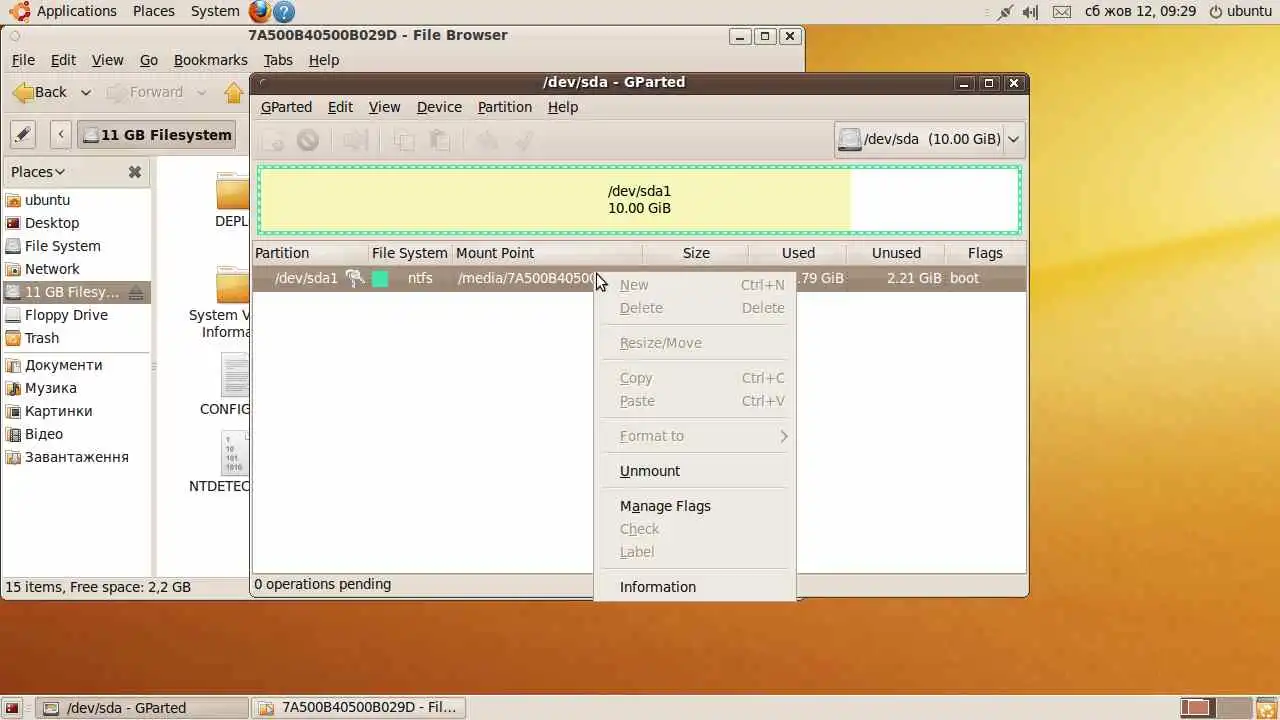Open the Go menu in File Browser
The height and width of the screenshot is (720, 1280).
tap(149, 60)
